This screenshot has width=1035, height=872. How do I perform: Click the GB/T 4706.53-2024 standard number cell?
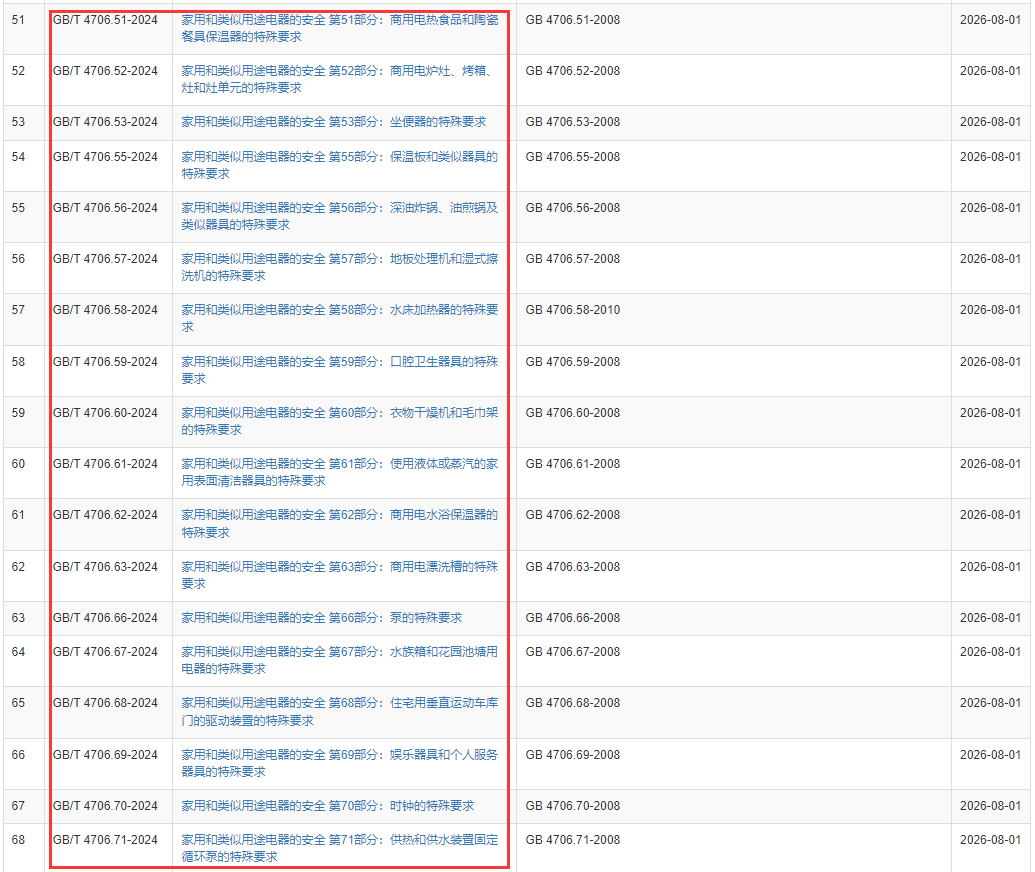pyautogui.click(x=105, y=122)
